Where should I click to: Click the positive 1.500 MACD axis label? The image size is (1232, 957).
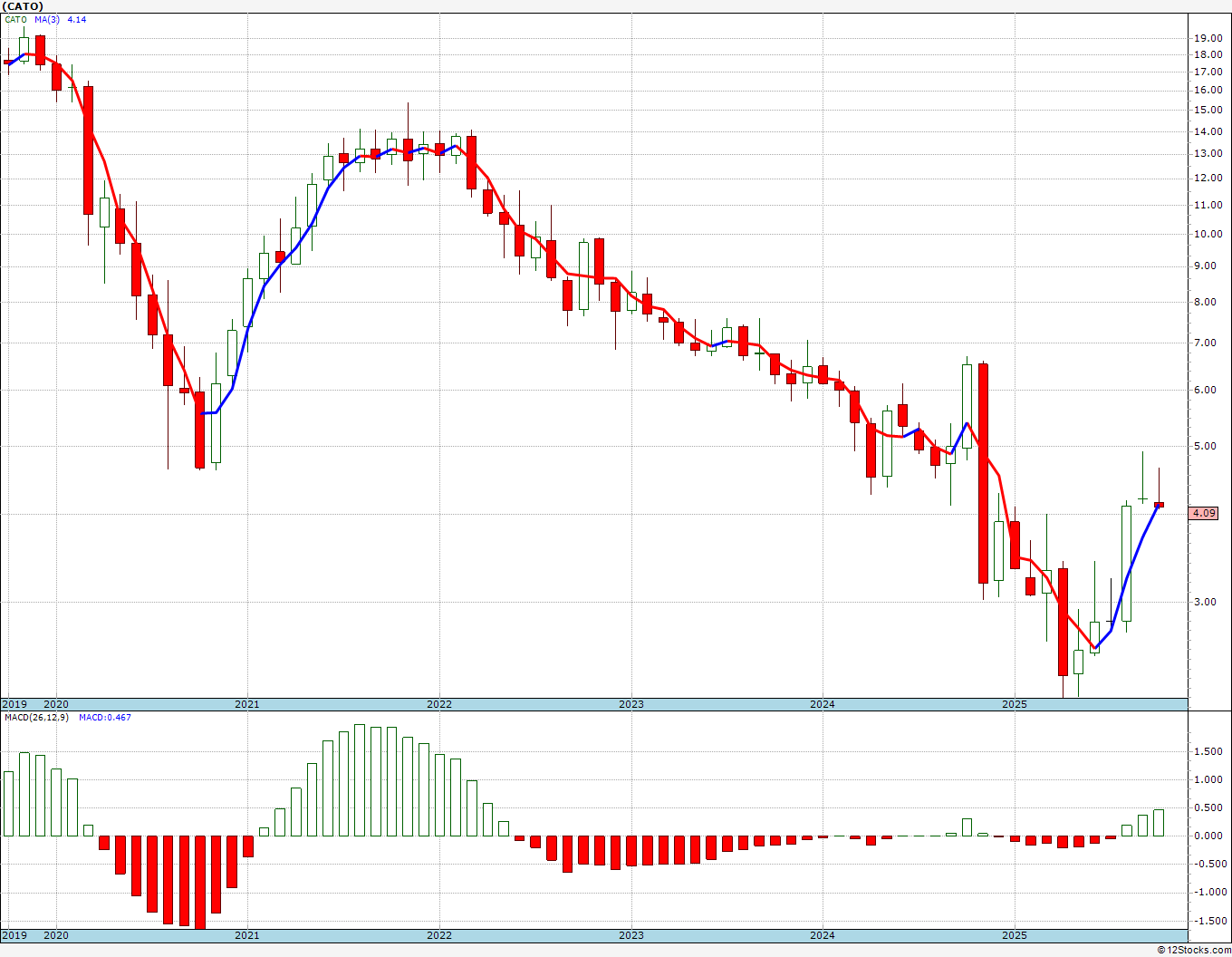coord(1209,751)
